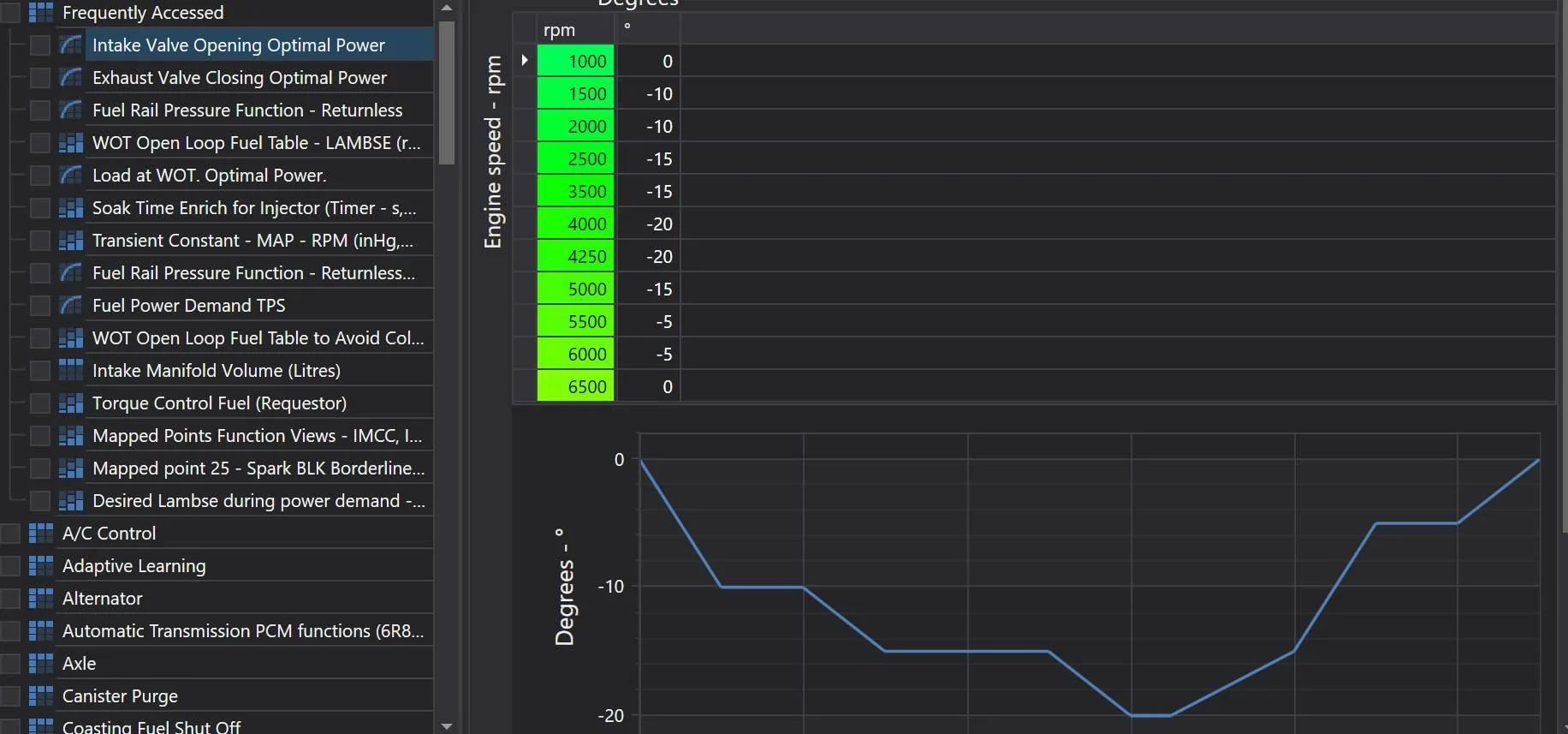
Task: Click the degrees value for the 4000 rpm row
Action: point(648,224)
